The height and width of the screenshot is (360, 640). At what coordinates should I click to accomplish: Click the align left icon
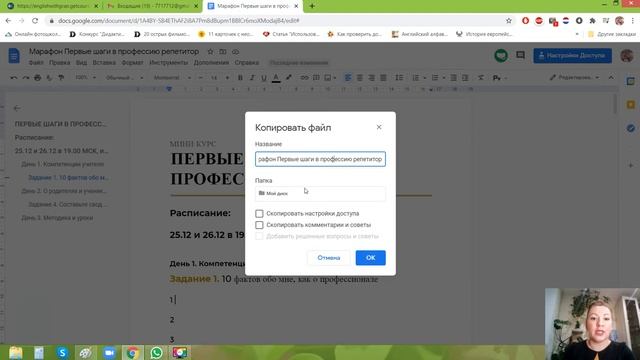point(347,78)
